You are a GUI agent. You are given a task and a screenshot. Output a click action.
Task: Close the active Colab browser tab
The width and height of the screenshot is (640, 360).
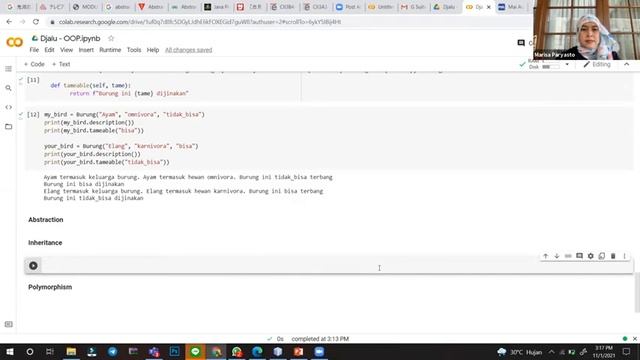coord(489,7)
